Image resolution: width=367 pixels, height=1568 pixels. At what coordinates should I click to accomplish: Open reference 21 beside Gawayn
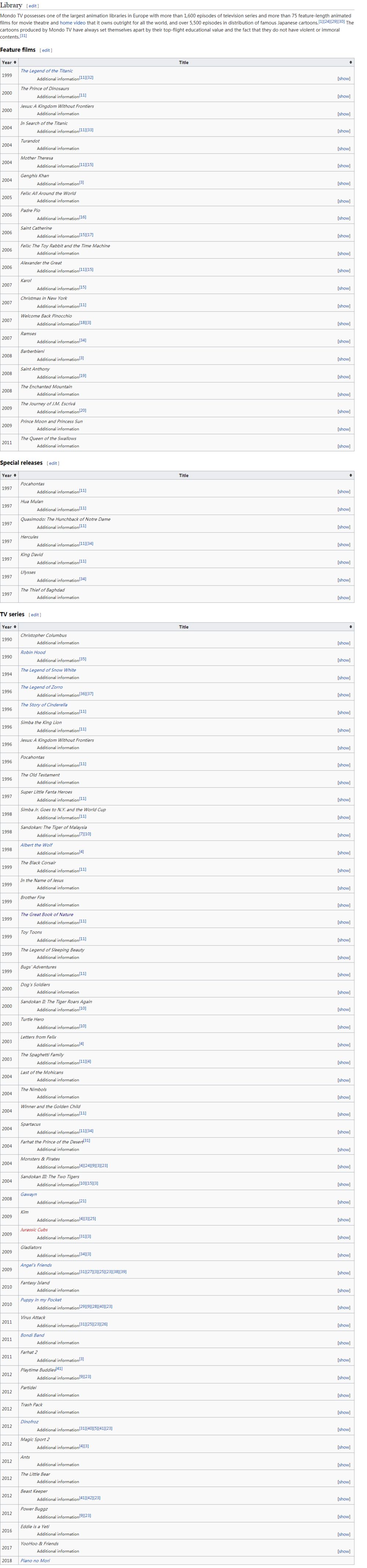(83, 1201)
